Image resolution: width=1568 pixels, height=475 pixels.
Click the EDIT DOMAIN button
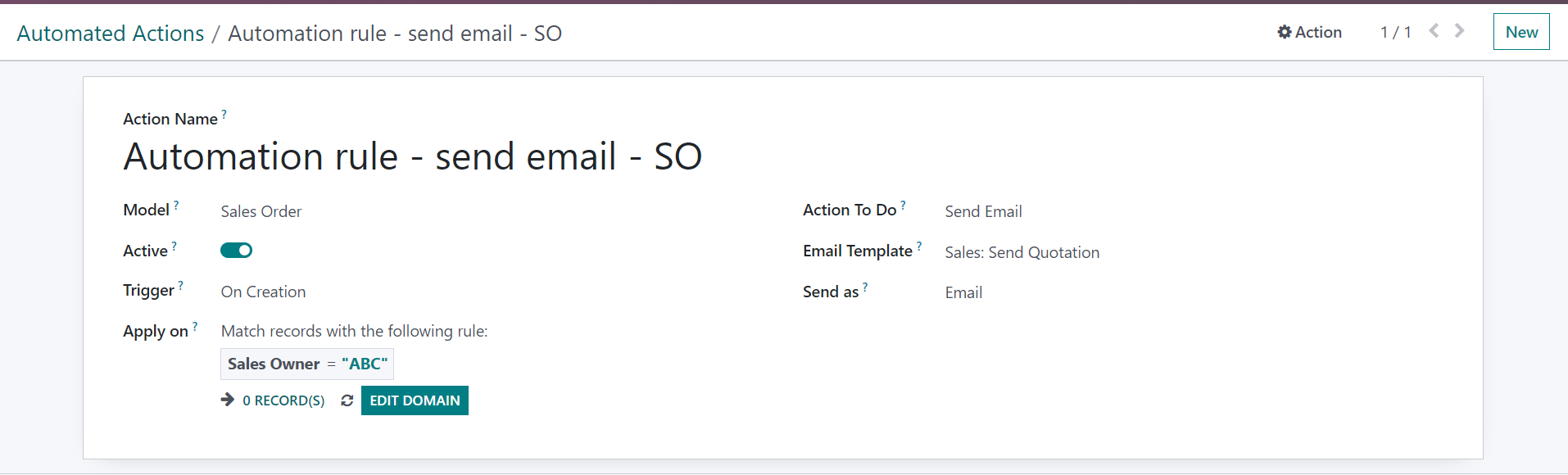[415, 400]
